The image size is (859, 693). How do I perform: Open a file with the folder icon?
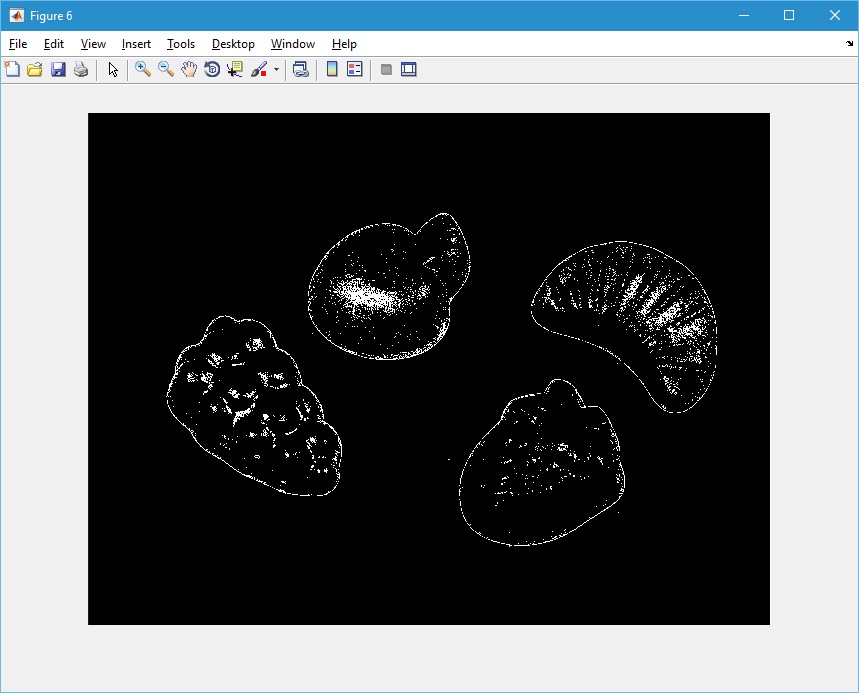(35, 69)
